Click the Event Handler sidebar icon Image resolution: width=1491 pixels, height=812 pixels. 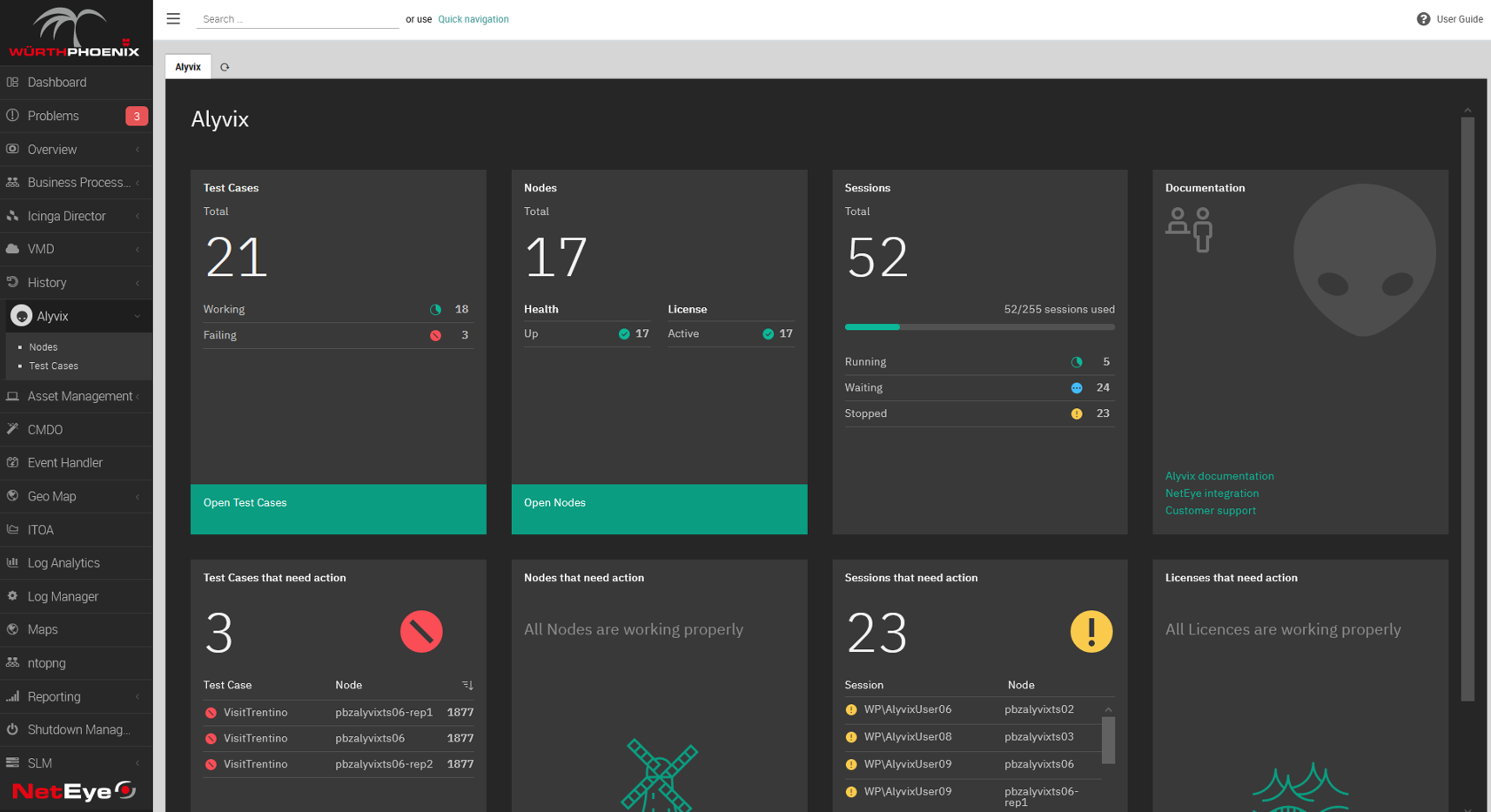(12, 462)
